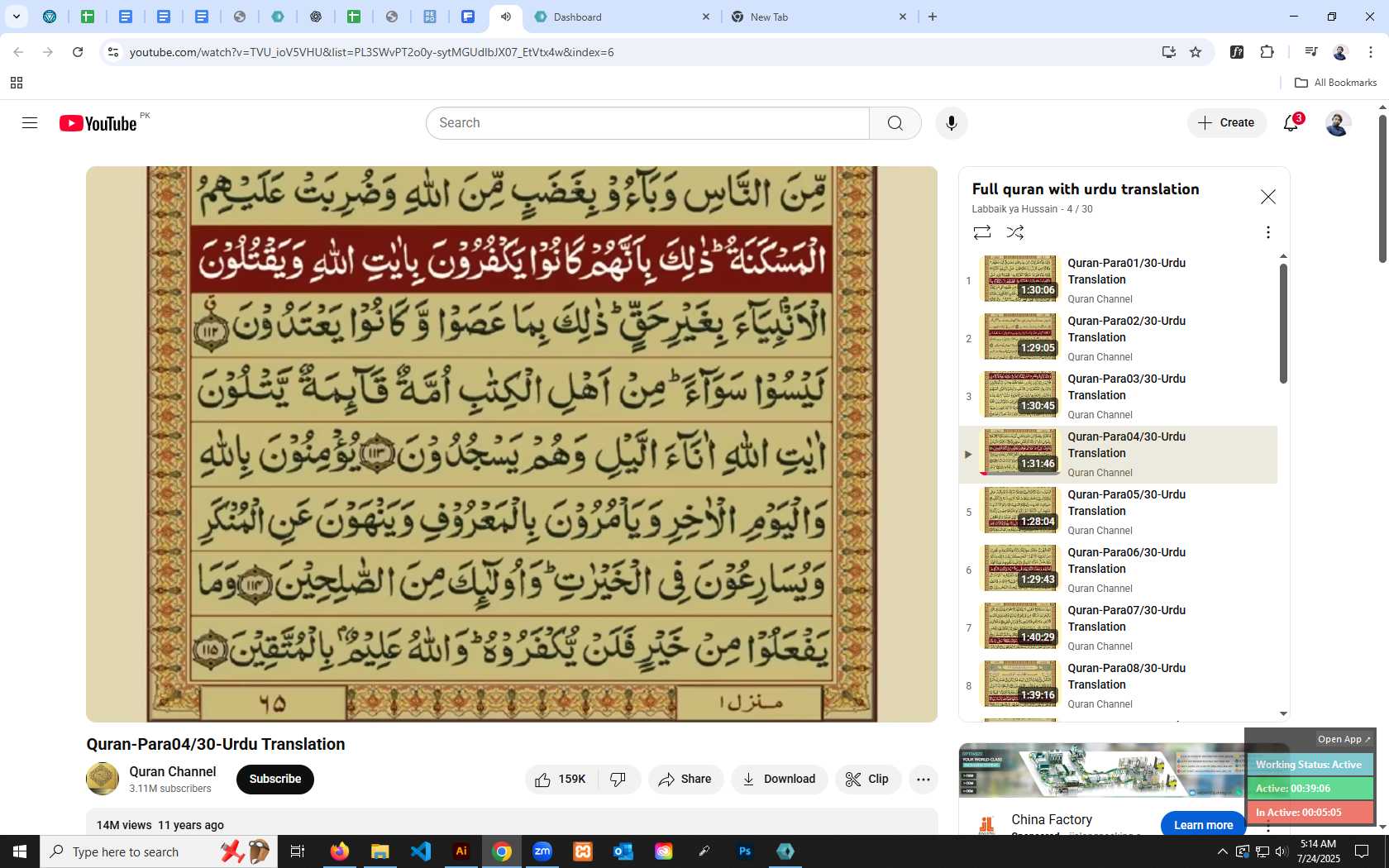Click the video player to pause

click(512, 444)
